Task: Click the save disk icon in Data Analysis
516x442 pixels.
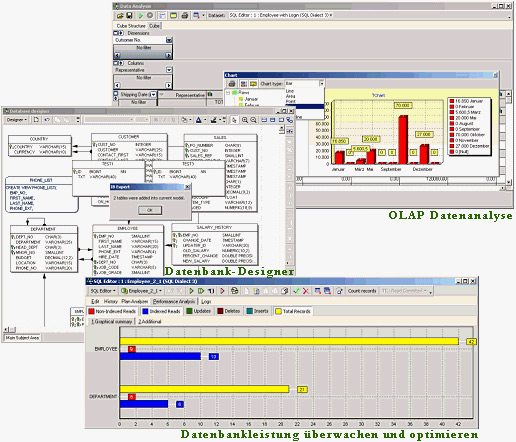Action: (x=130, y=16)
